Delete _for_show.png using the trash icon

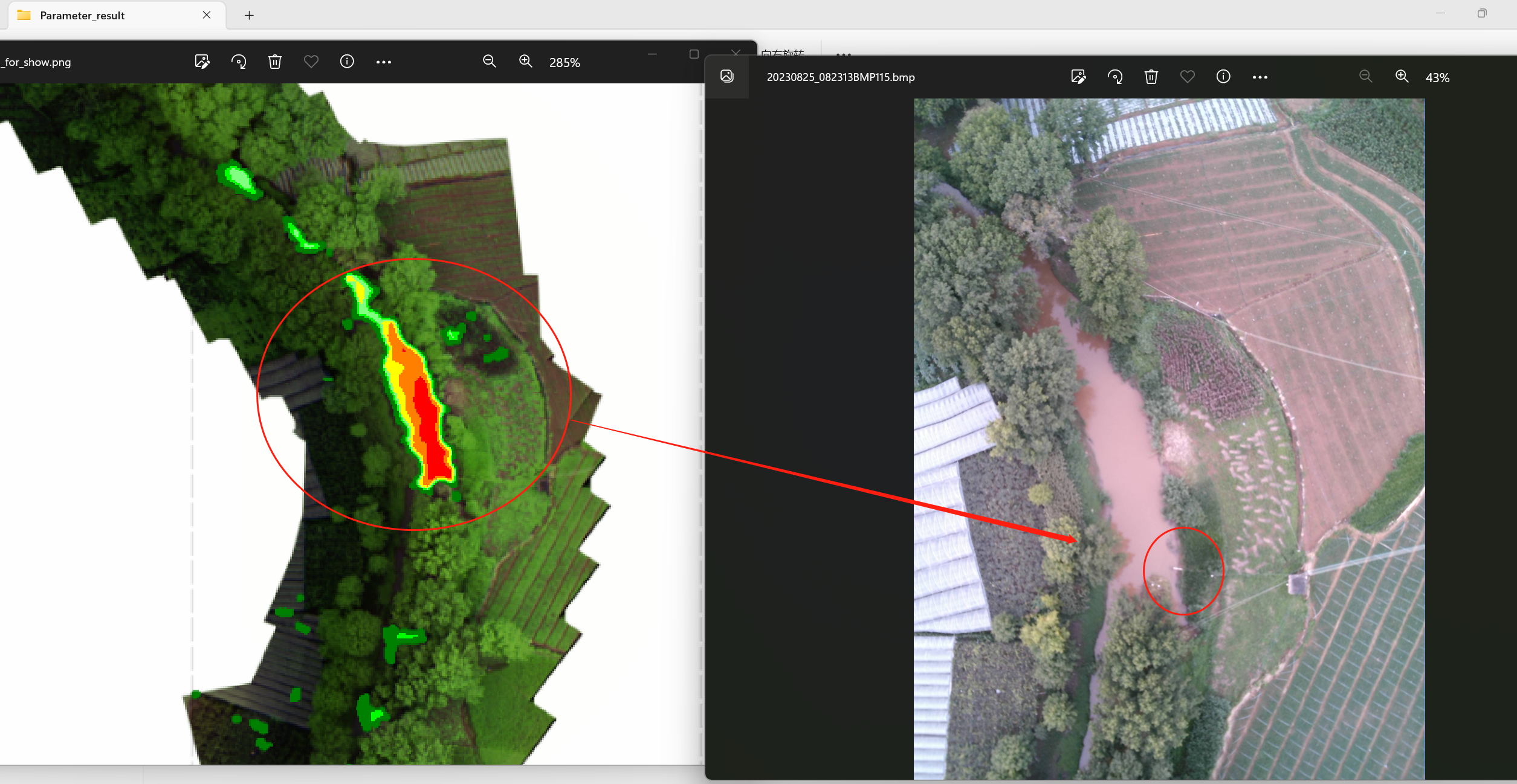(275, 62)
